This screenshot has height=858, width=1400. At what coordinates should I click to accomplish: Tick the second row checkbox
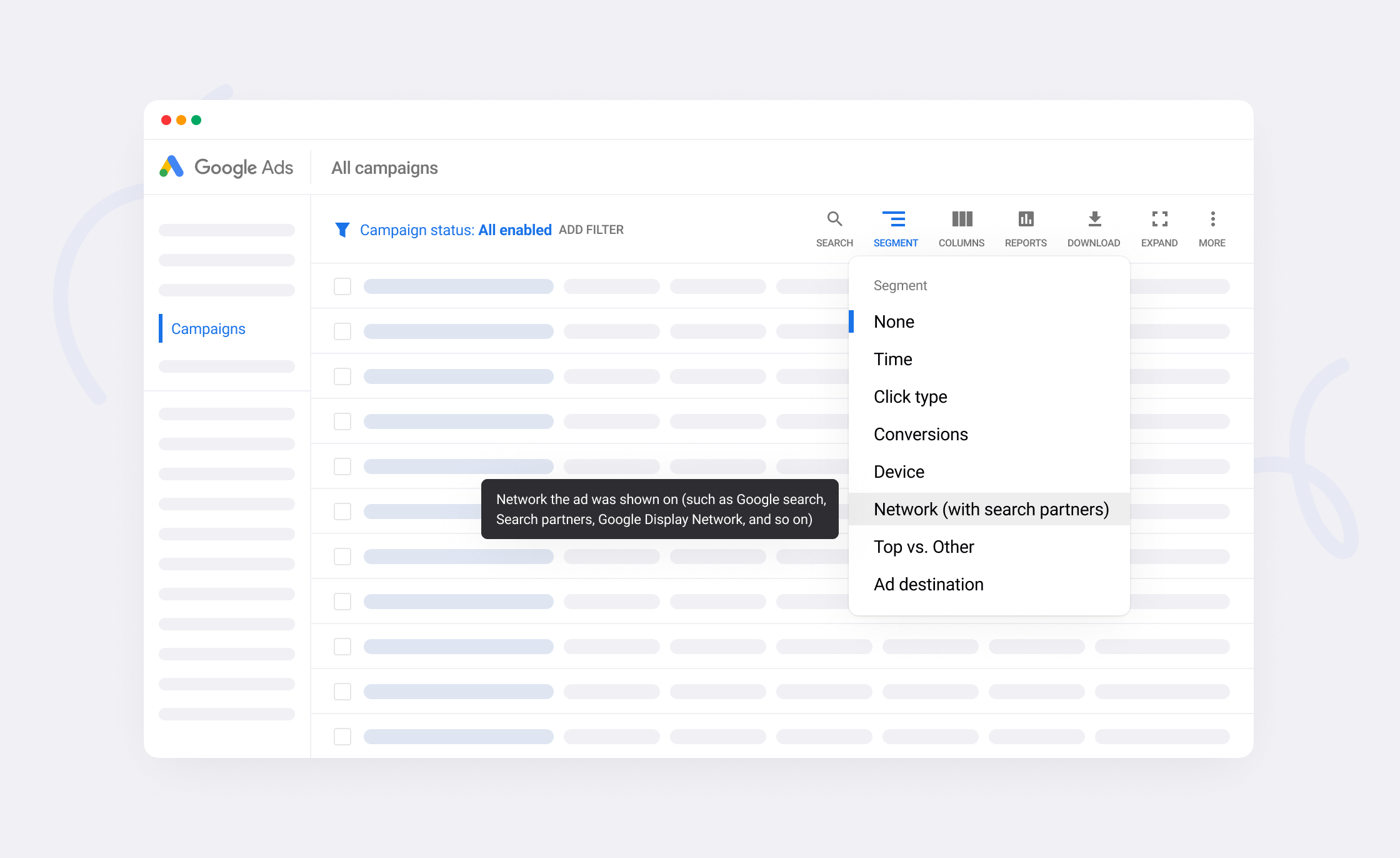coord(342,331)
